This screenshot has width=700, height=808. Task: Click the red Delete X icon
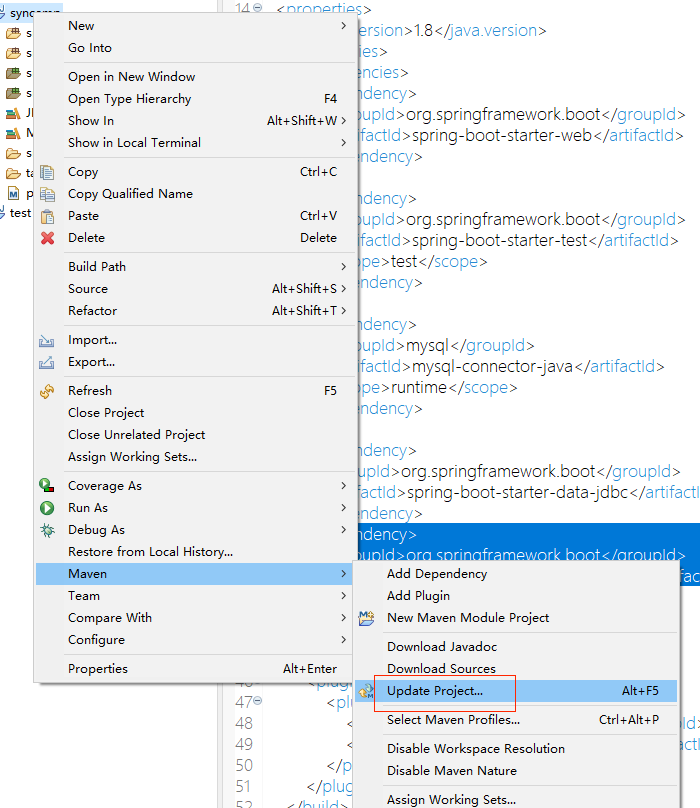coord(47,238)
